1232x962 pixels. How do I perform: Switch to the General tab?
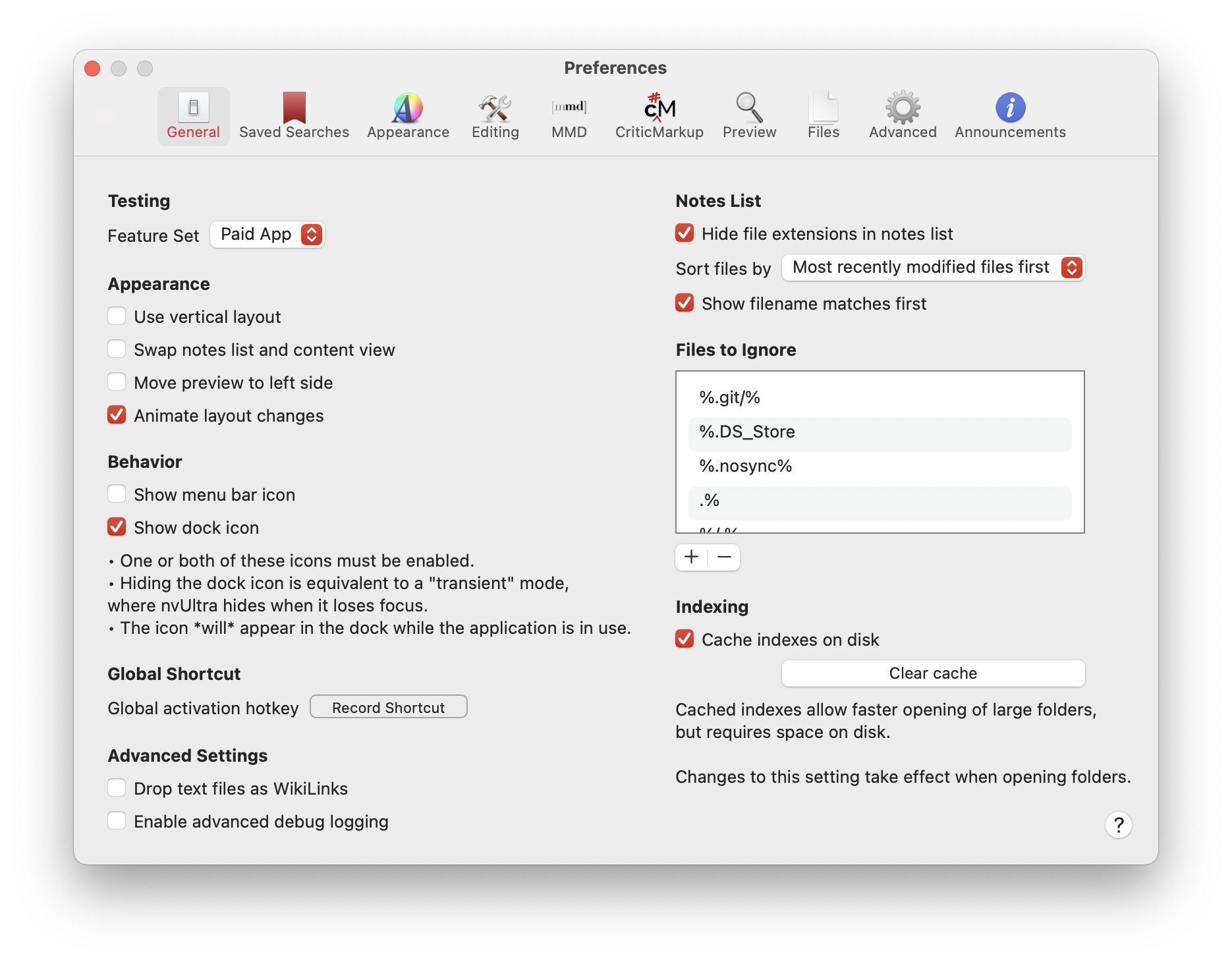193,117
